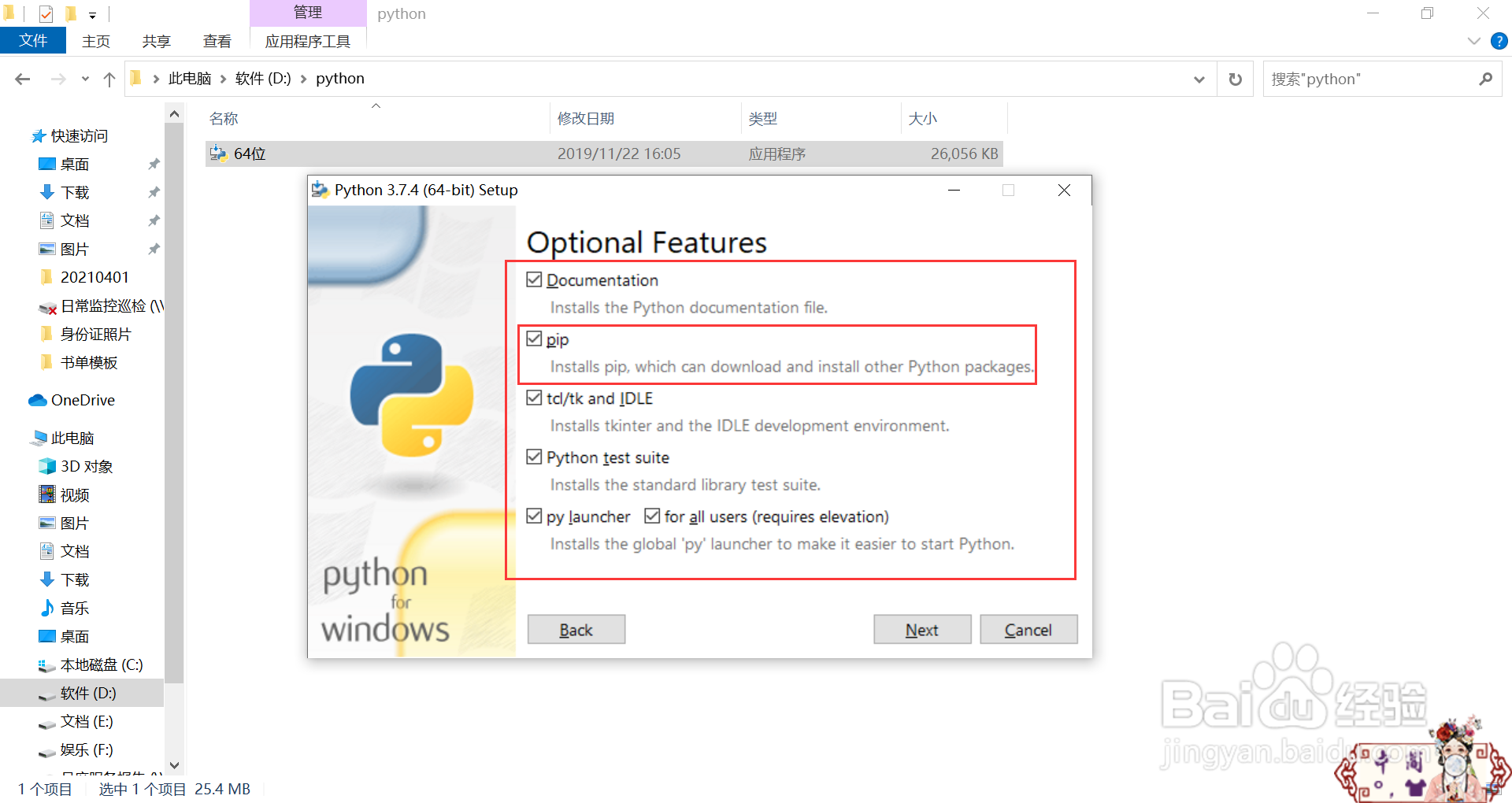
Task: Open 本地磁盘 (C:) drive
Action: point(102,665)
